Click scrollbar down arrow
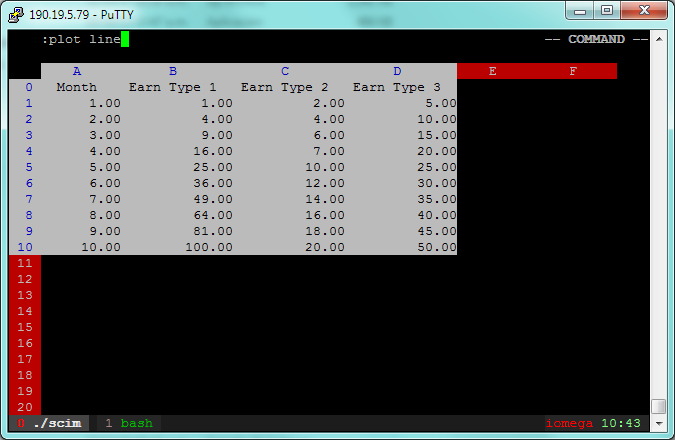675x440 pixels. 659,423
